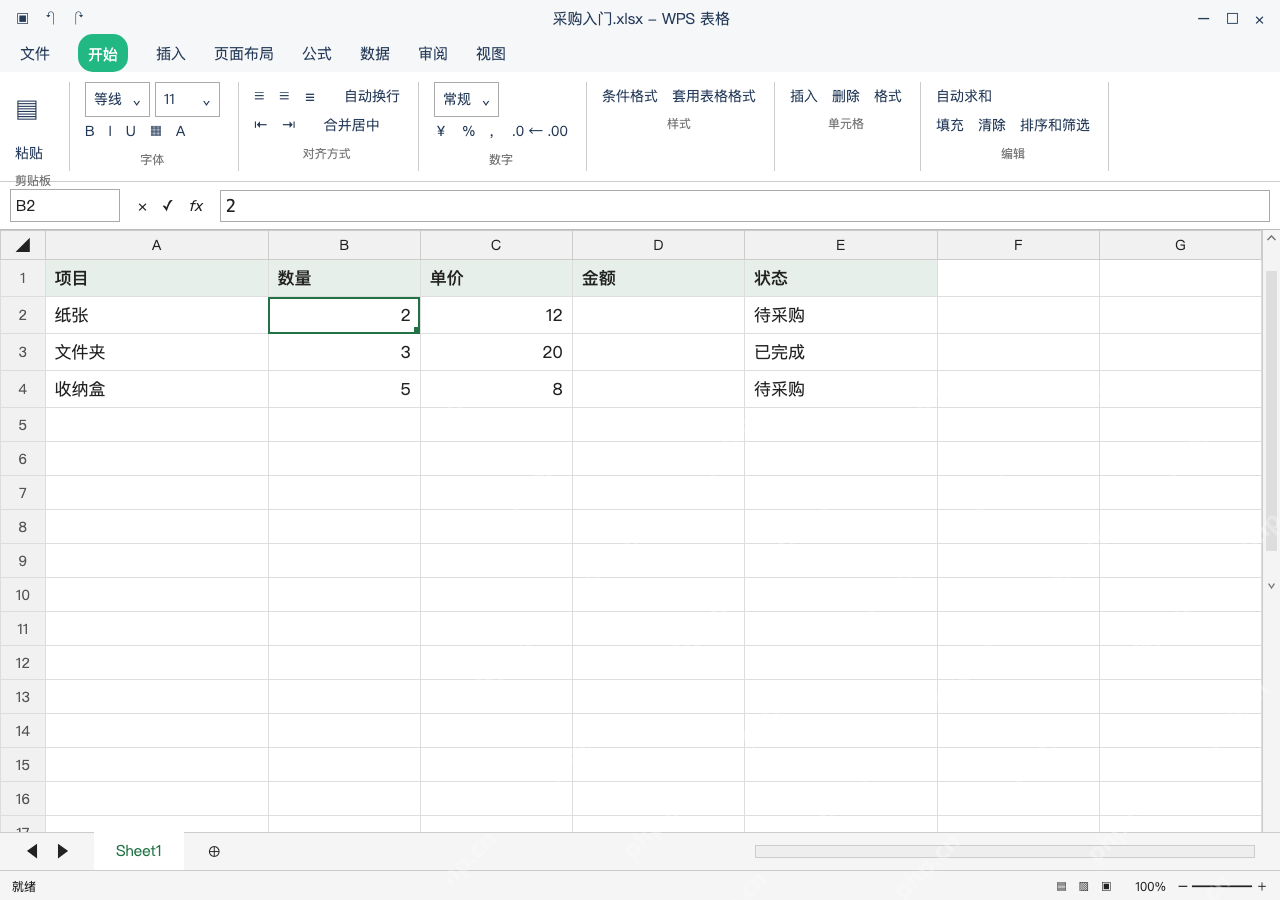This screenshot has height=900, width=1280.
Task: Open 套用表格格式 table styles
Action: [x=714, y=96]
